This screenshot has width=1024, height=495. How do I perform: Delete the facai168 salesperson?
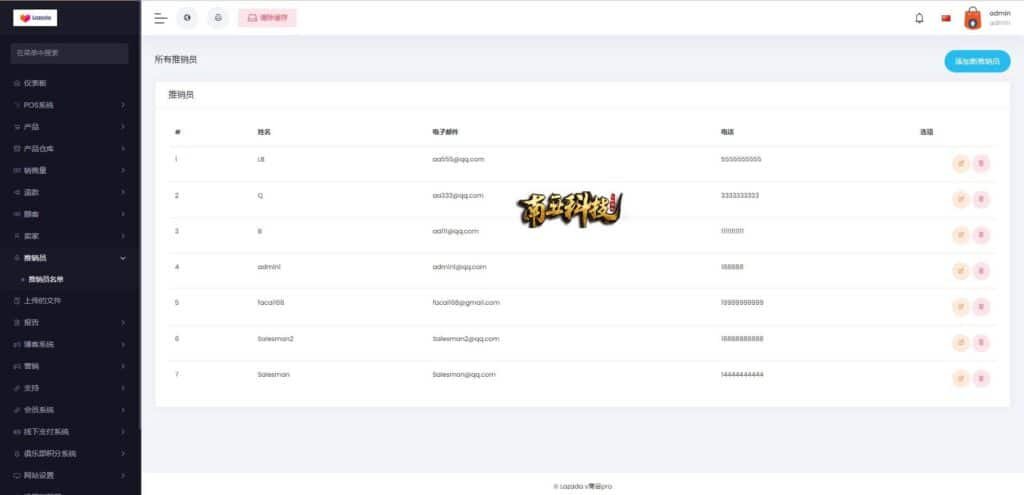[x=981, y=306]
